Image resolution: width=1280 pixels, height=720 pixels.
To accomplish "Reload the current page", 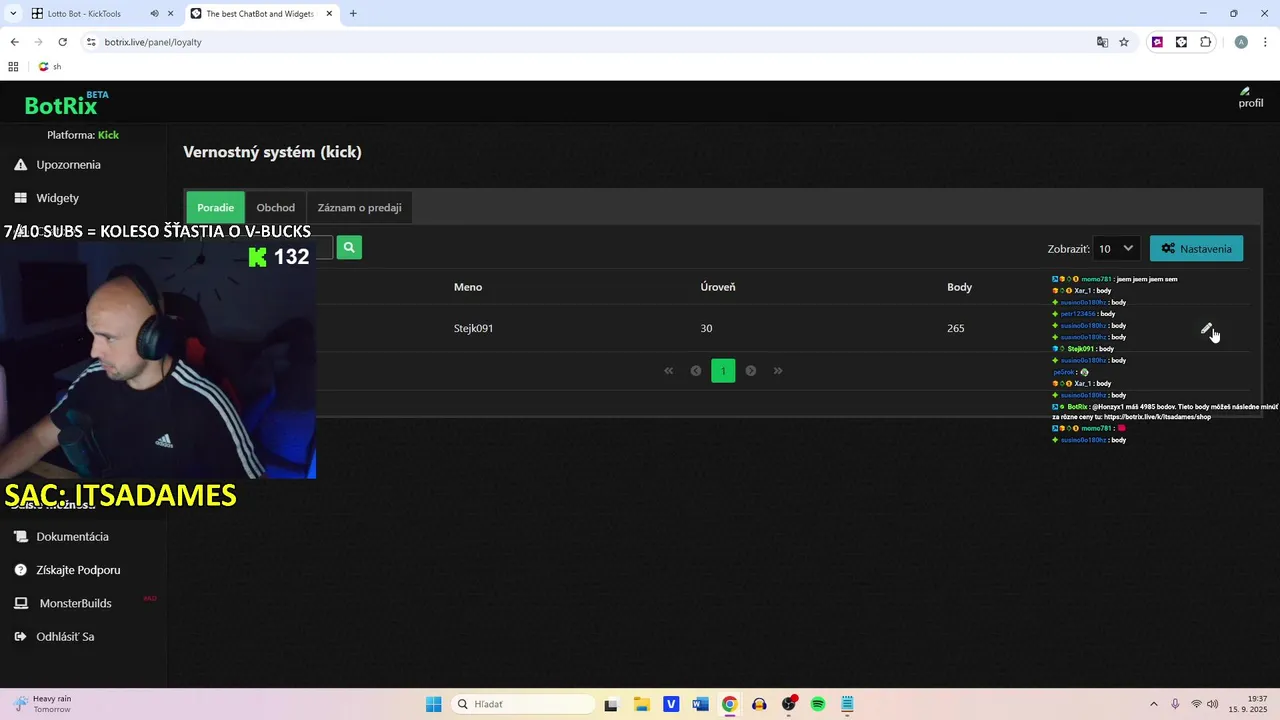I will (x=62, y=42).
